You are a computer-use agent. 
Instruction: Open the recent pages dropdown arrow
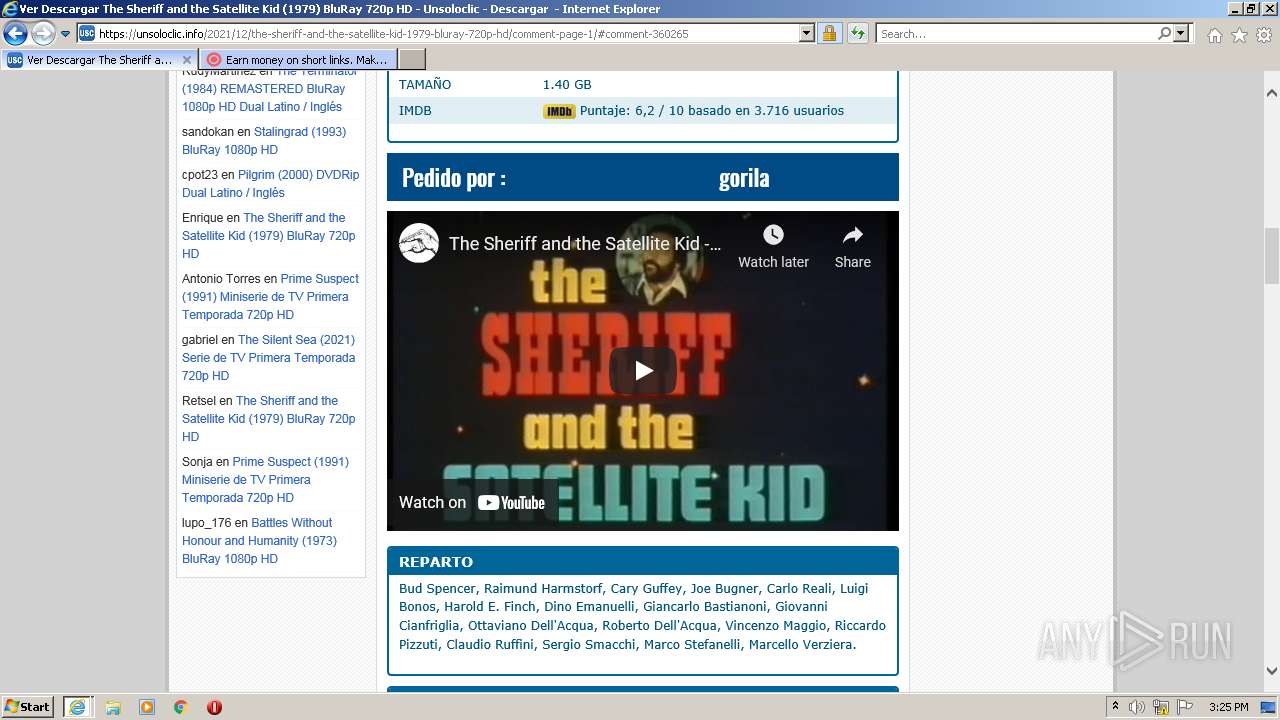coord(66,34)
